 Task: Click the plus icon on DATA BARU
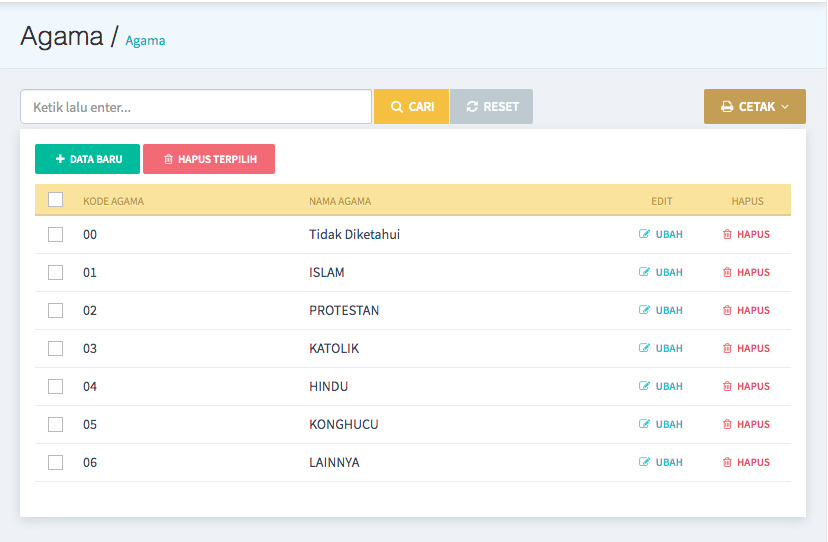(x=60, y=159)
